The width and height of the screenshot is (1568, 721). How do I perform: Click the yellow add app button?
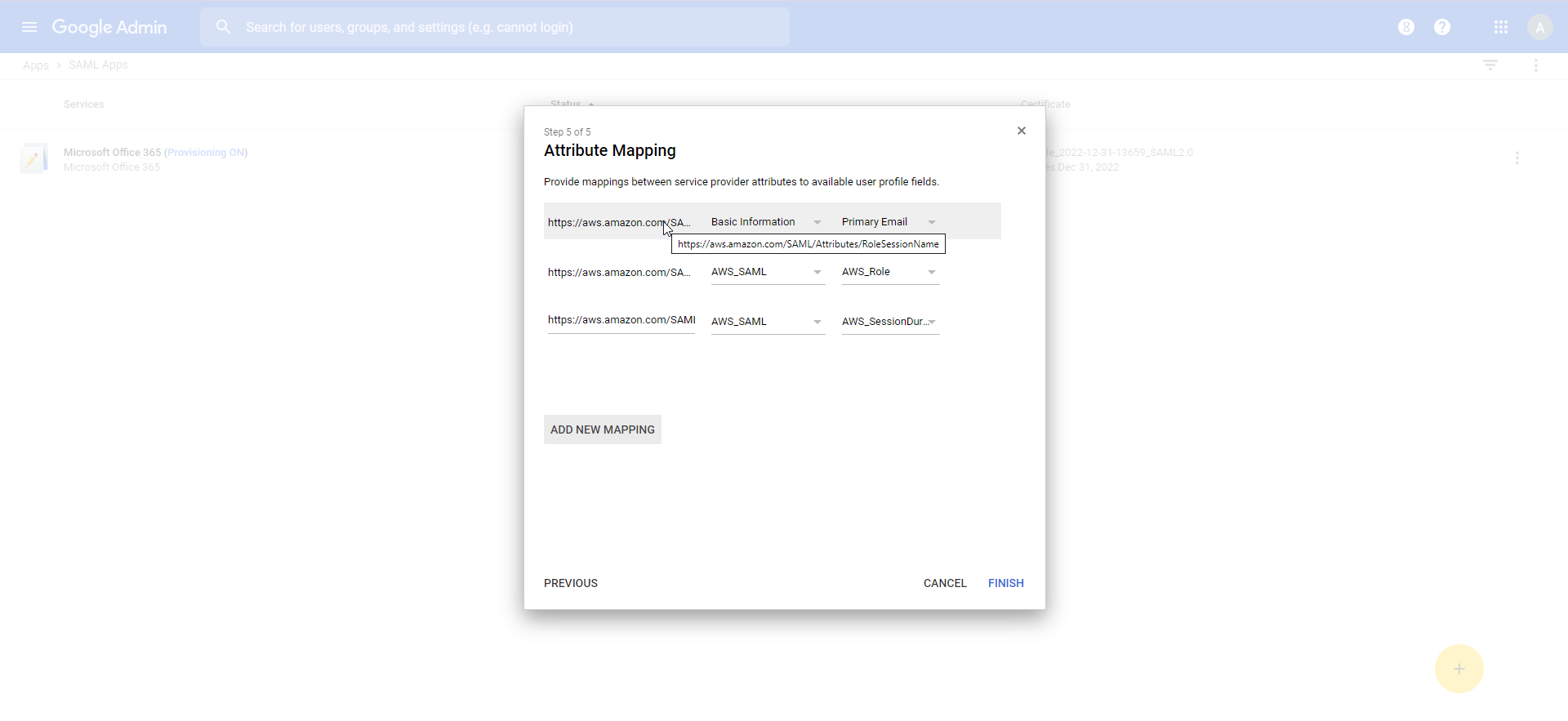point(1459,669)
